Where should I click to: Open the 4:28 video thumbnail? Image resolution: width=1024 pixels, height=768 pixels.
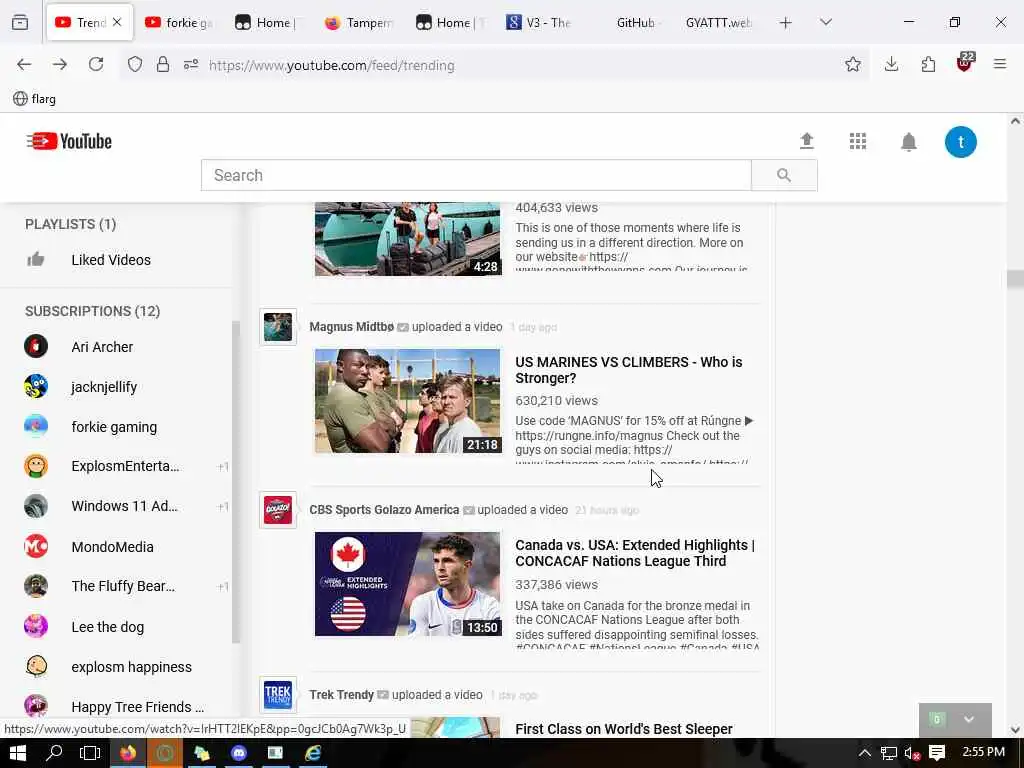(x=408, y=239)
